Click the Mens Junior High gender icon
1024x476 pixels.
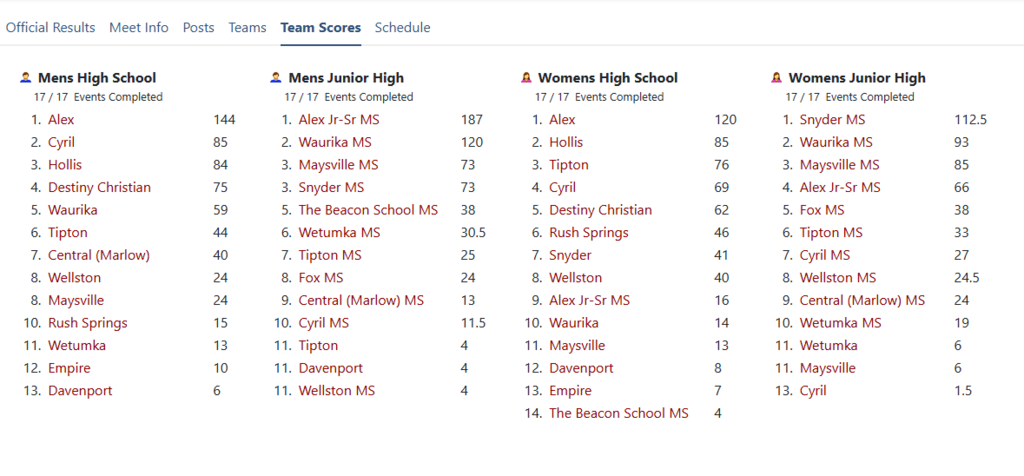276,77
